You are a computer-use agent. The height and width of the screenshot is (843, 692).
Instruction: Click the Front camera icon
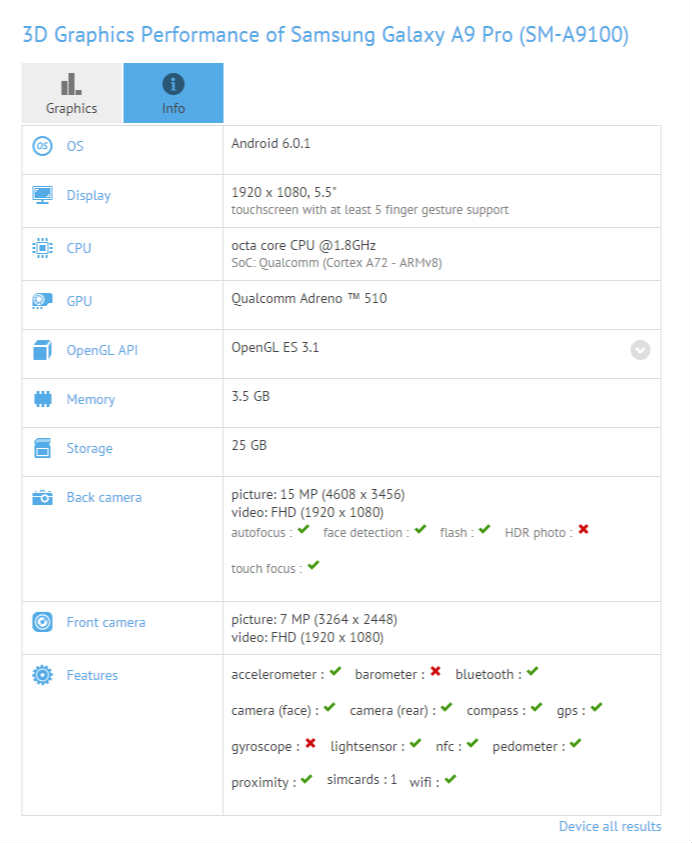click(42, 622)
